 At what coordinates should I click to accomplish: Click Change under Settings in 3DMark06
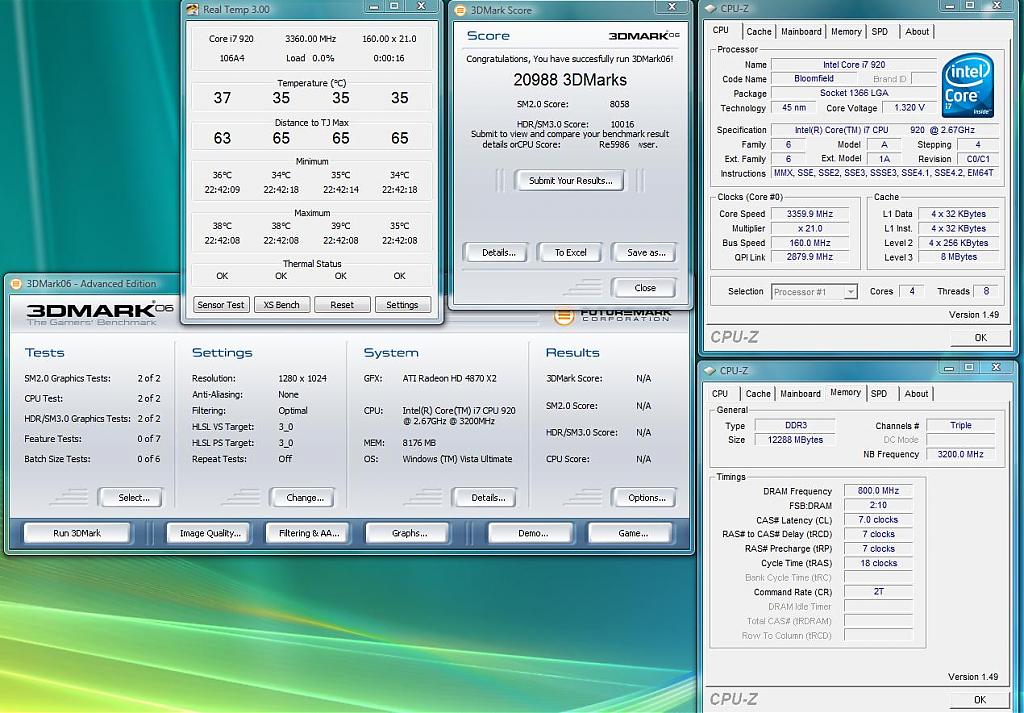point(304,498)
